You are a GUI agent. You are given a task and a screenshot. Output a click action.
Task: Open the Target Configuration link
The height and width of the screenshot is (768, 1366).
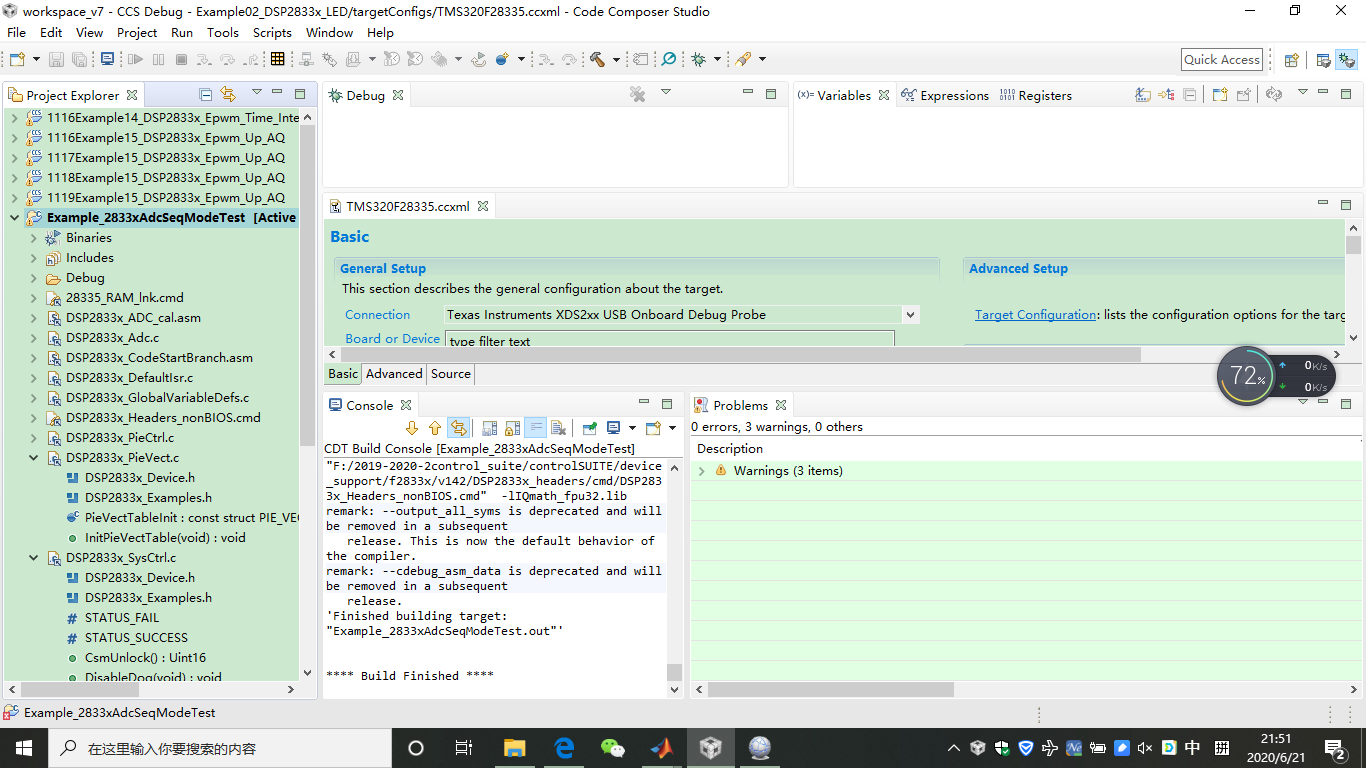[1035, 314]
